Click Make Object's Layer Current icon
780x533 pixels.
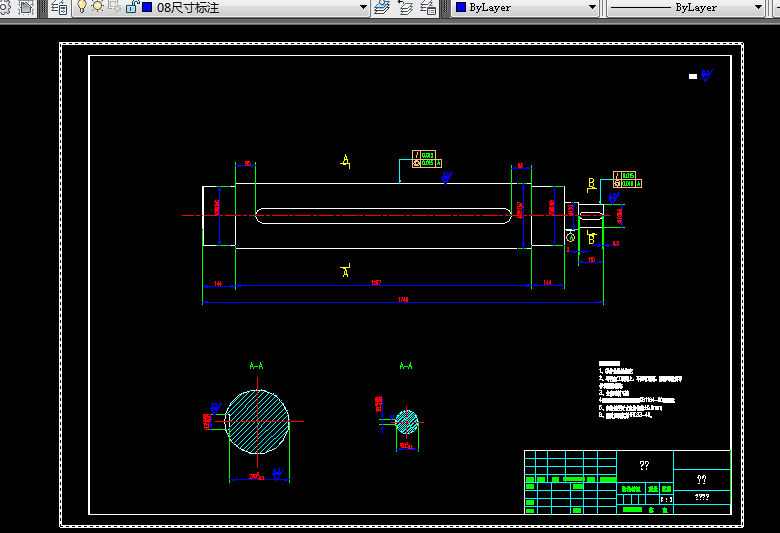coord(382,7)
